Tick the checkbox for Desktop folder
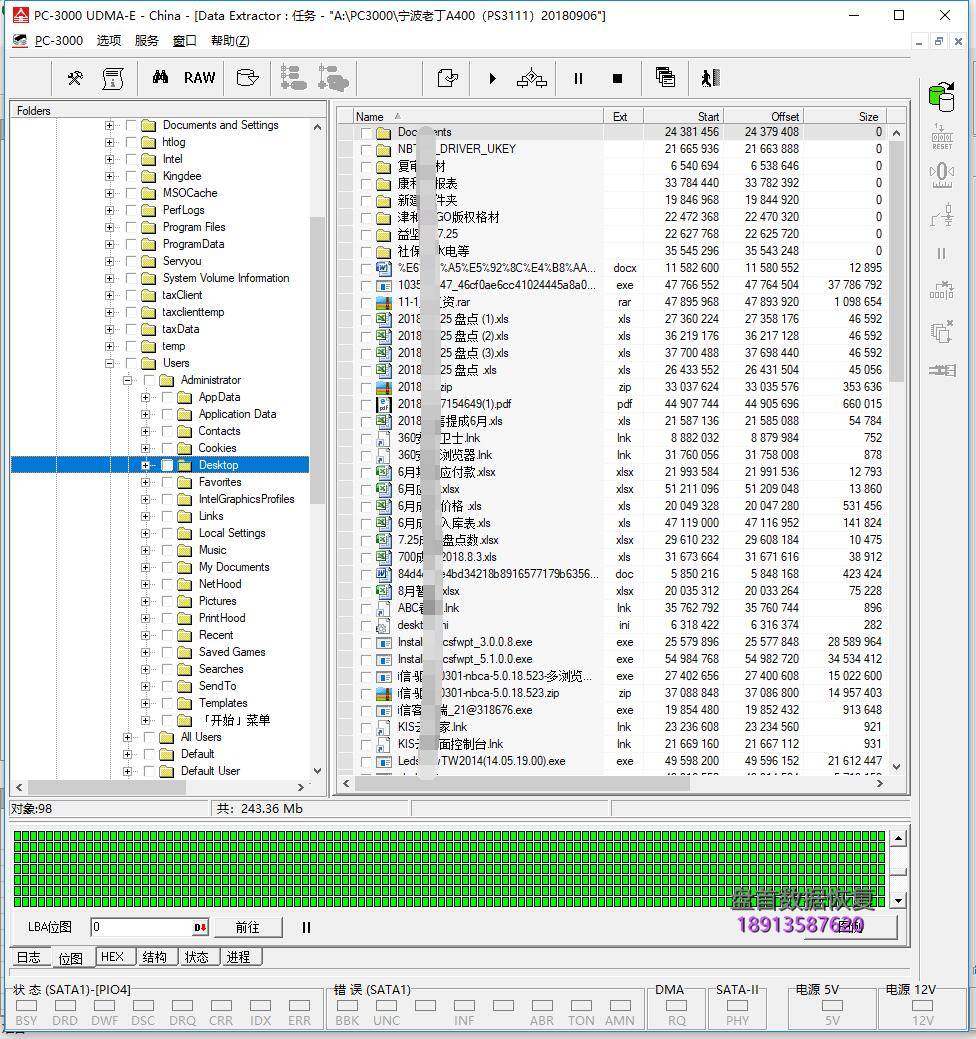976x1039 pixels. point(167,465)
